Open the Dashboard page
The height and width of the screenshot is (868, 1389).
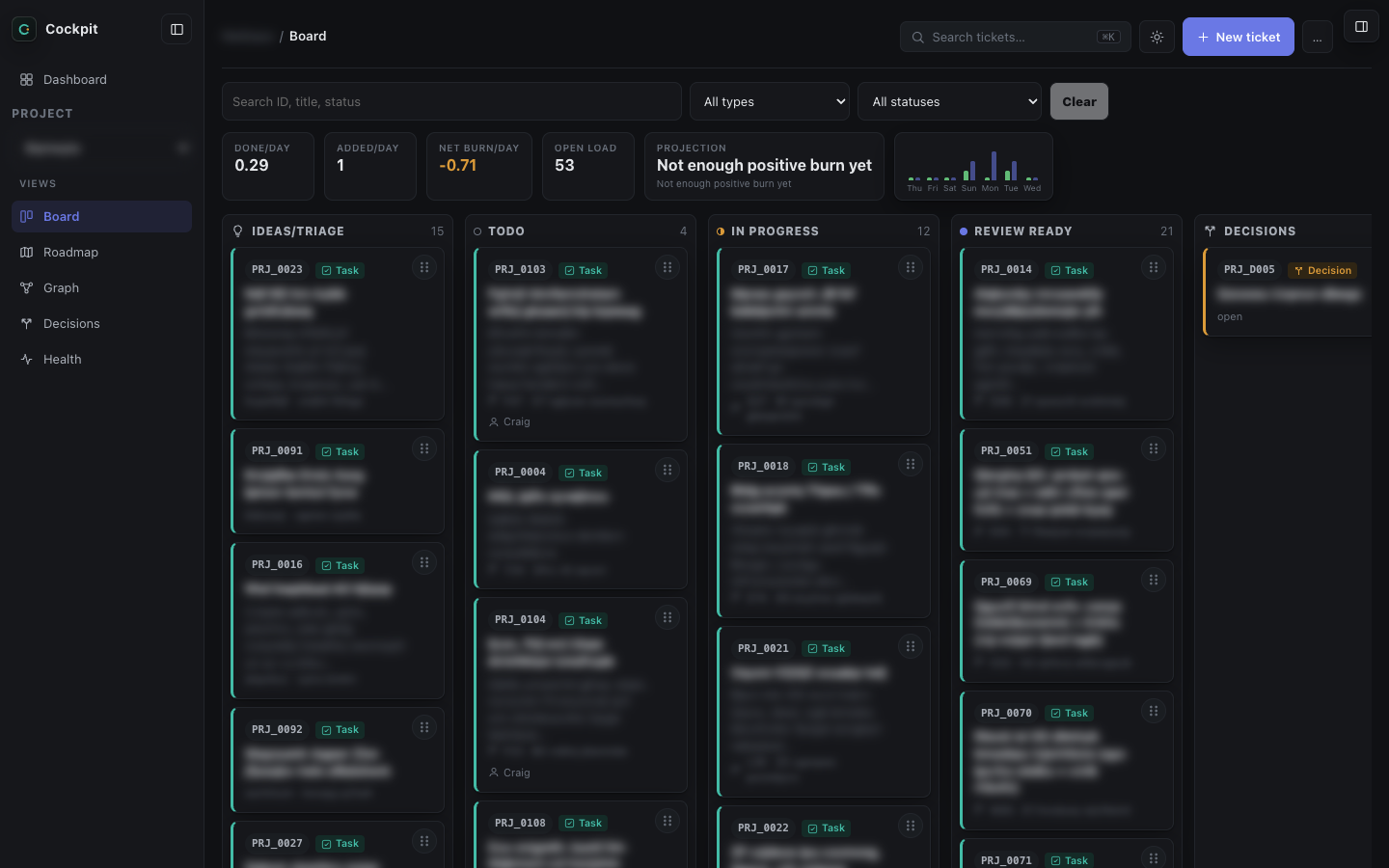[101, 79]
